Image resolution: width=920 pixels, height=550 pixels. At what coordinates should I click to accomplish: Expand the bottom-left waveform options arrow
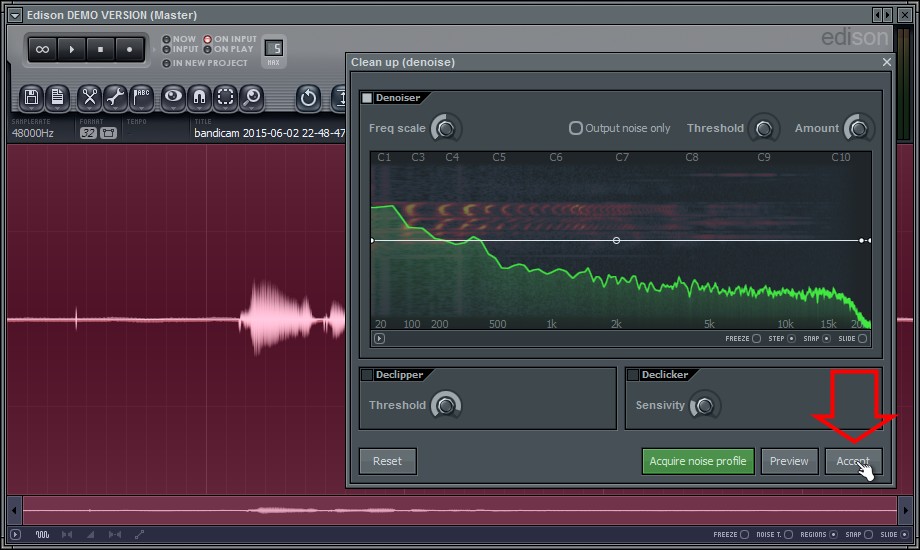click(14, 535)
